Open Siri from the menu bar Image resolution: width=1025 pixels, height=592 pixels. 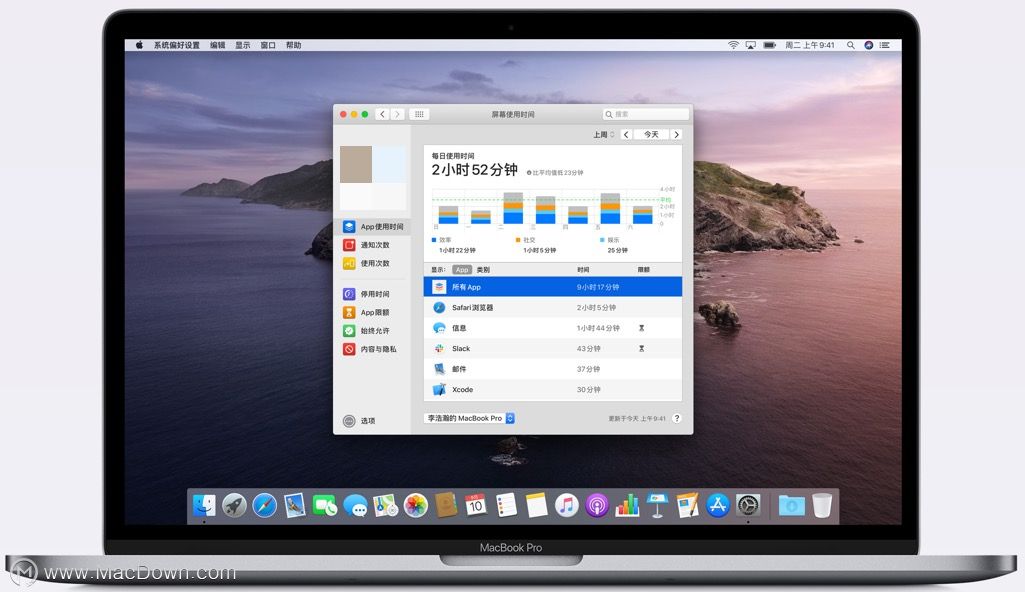coord(868,45)
